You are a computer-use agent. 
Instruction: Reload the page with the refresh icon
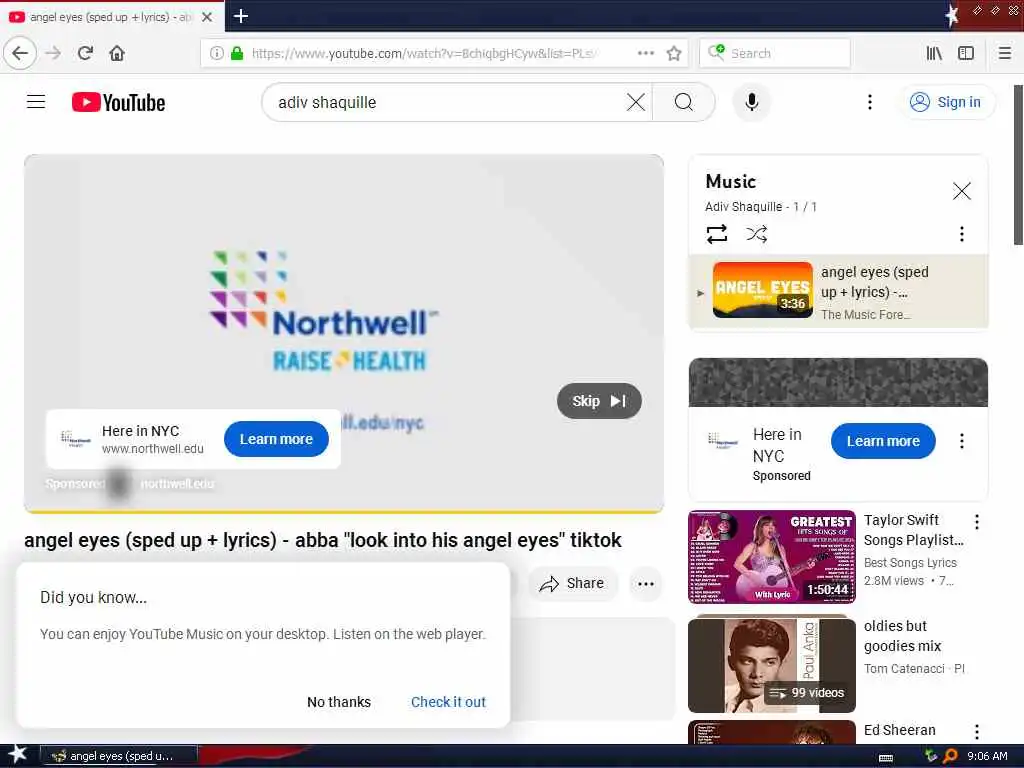(85, 53)
